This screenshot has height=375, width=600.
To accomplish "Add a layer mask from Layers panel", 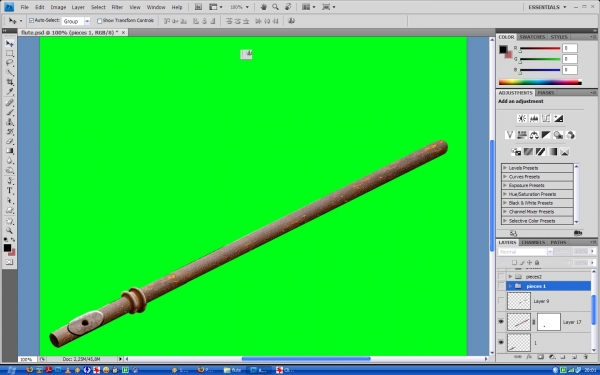I will click(x=540, y=357).
